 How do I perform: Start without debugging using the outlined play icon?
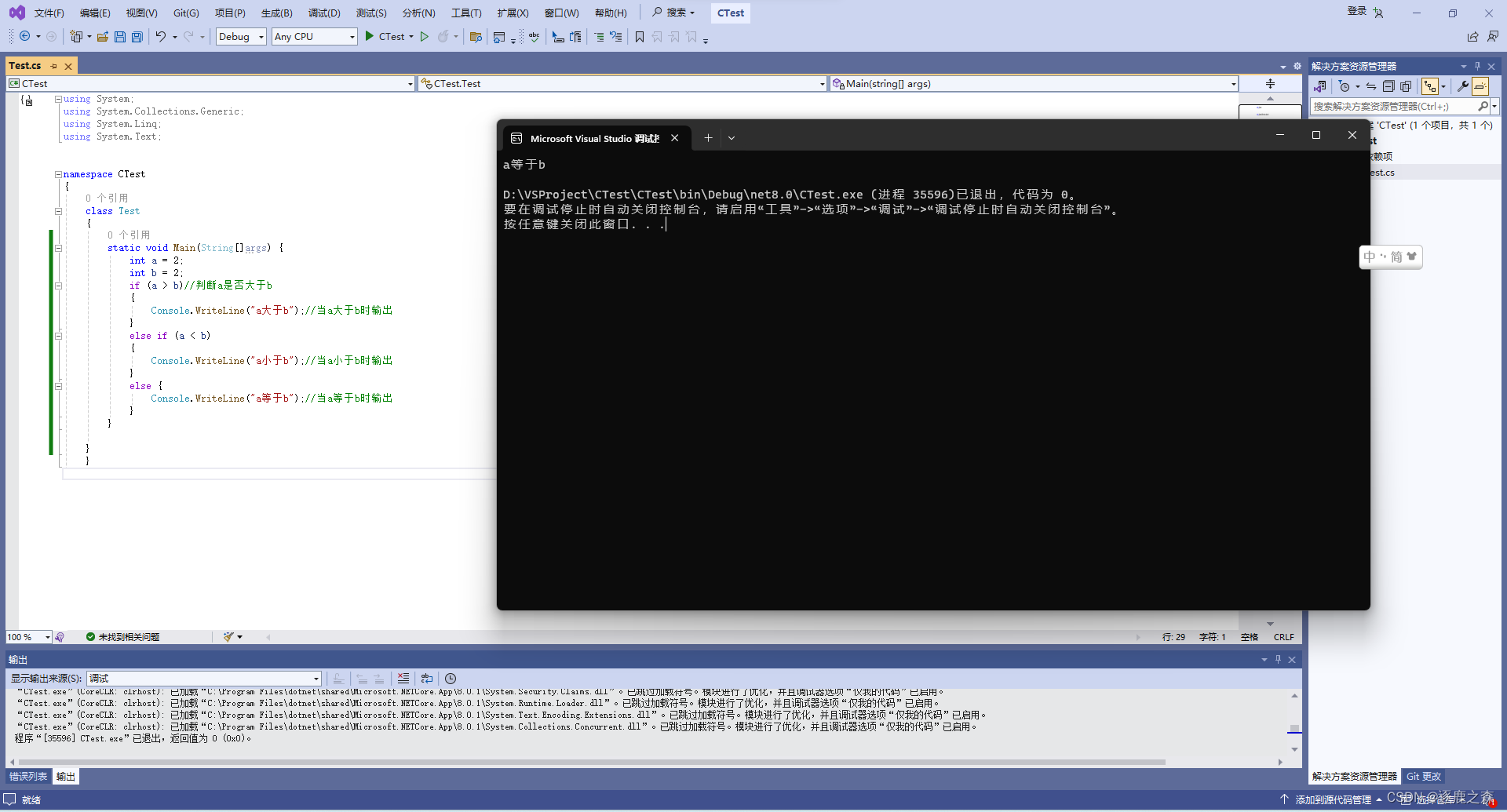coord(425,37)
